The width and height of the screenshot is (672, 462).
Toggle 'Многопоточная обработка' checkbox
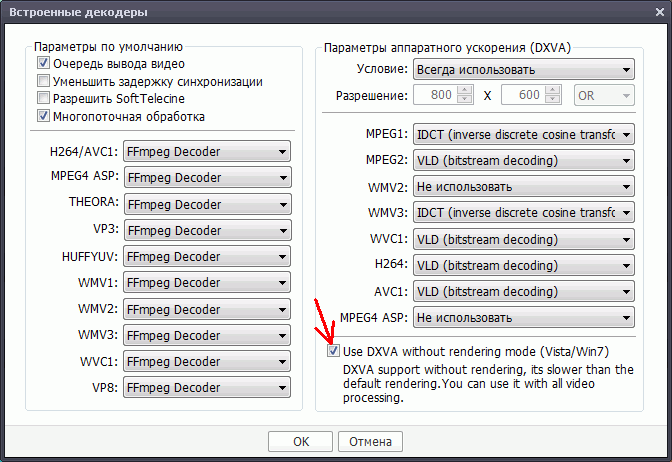click(x=43, y=115)
